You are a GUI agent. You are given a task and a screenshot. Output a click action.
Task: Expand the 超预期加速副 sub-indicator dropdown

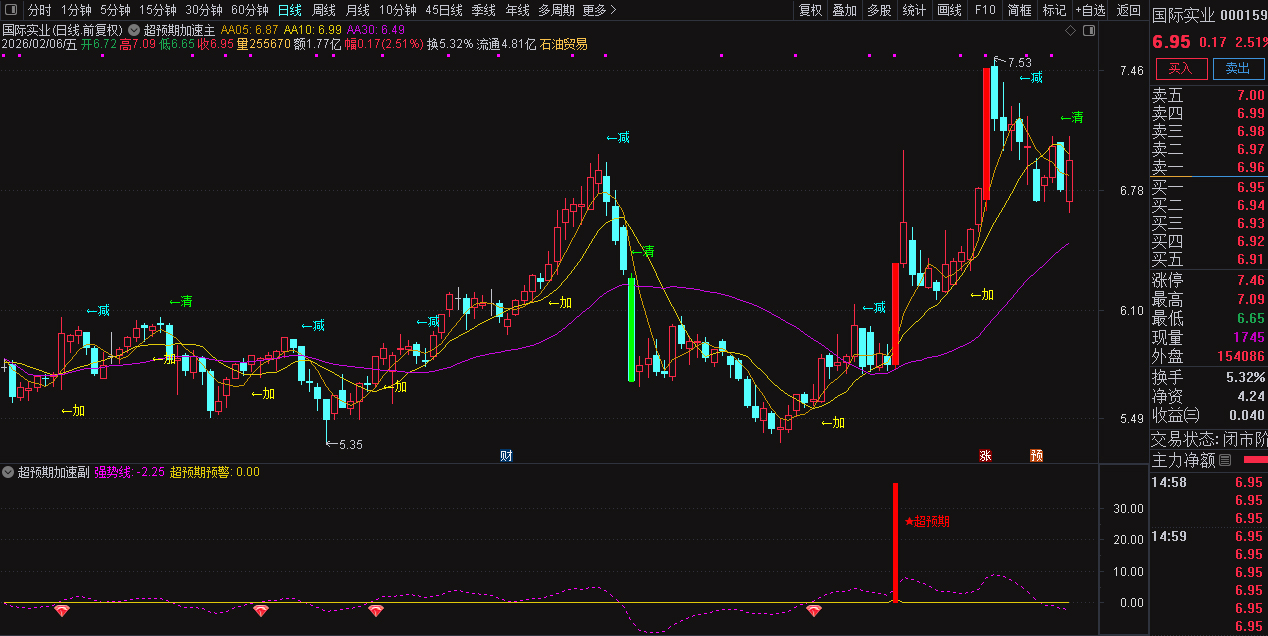point(9,472)
